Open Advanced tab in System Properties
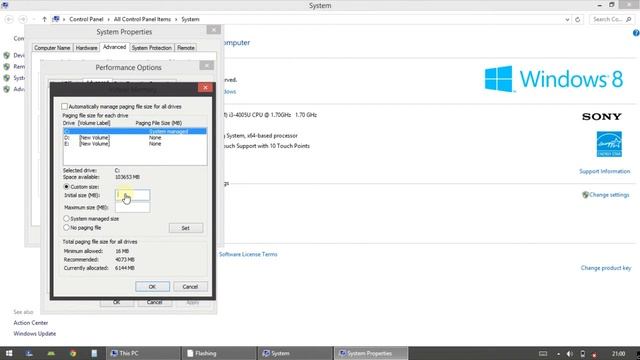Screen dimensions: 640x360 pos(114,47)
